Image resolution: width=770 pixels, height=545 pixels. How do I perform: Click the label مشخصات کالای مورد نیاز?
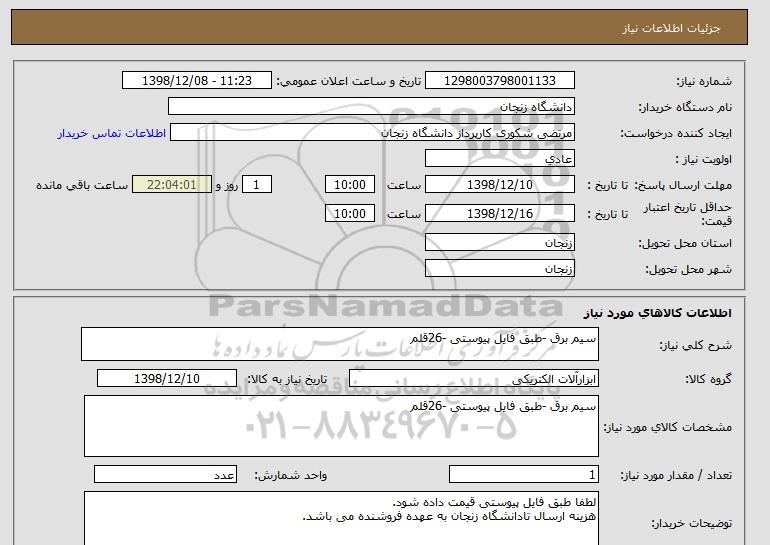[x=668, y=427]
